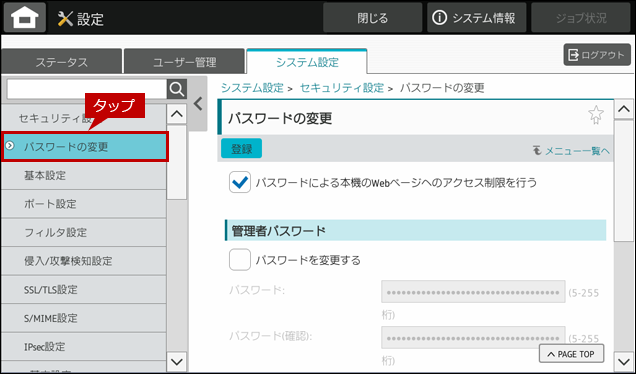The width and height of the screenshot is (636, 374).
Task: Click the パスワード(確認) input field
Action: [x=473, y=337]
